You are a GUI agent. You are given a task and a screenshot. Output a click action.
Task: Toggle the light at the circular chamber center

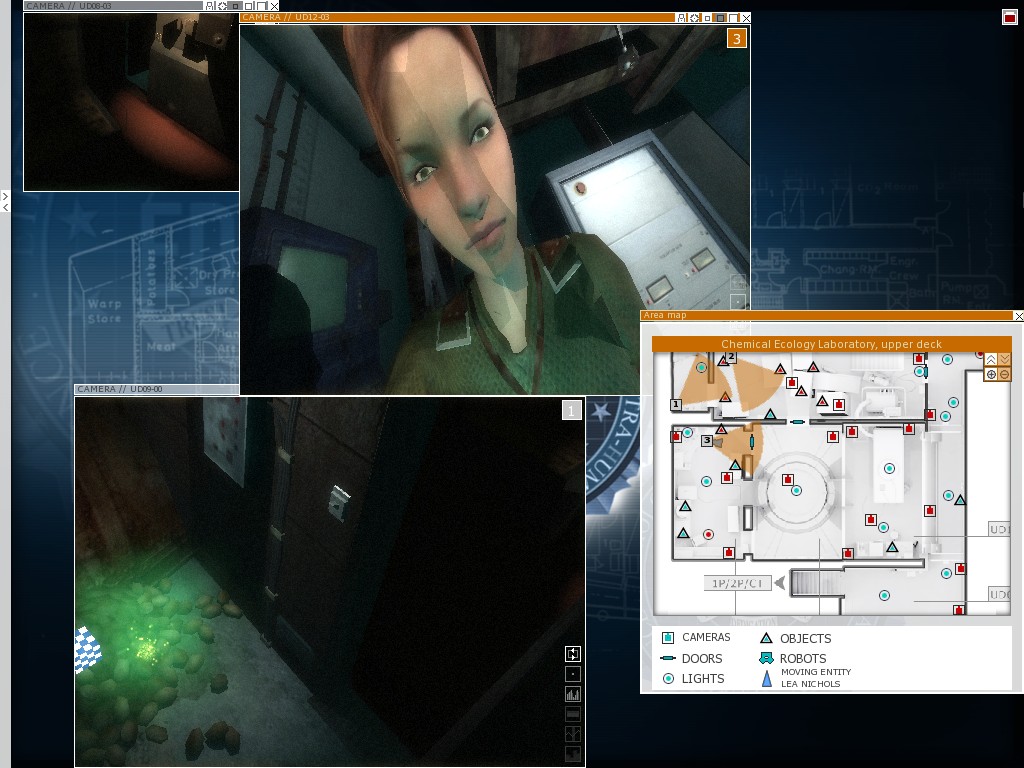click(x=796, y=490)
